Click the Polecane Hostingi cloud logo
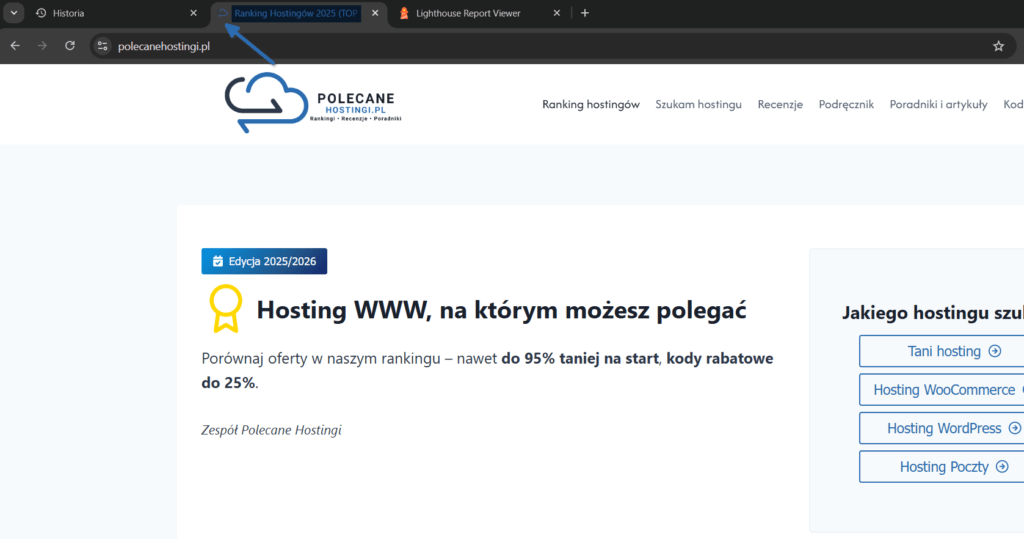The width and height of the screenshot is (1024, 539). pyautogui.click(x=312, y=103)
